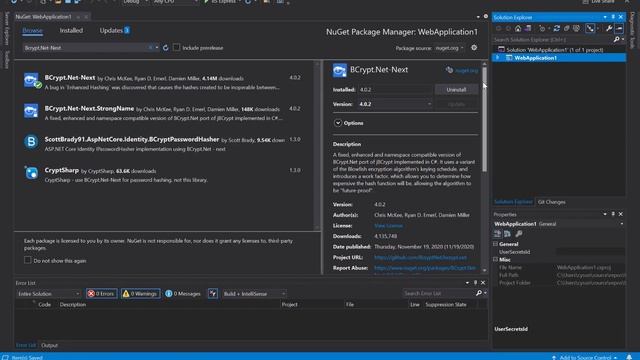This screenshot has height=360, width=640.
Task: Click the refresh icon next to package search
Action: (165, 48)
